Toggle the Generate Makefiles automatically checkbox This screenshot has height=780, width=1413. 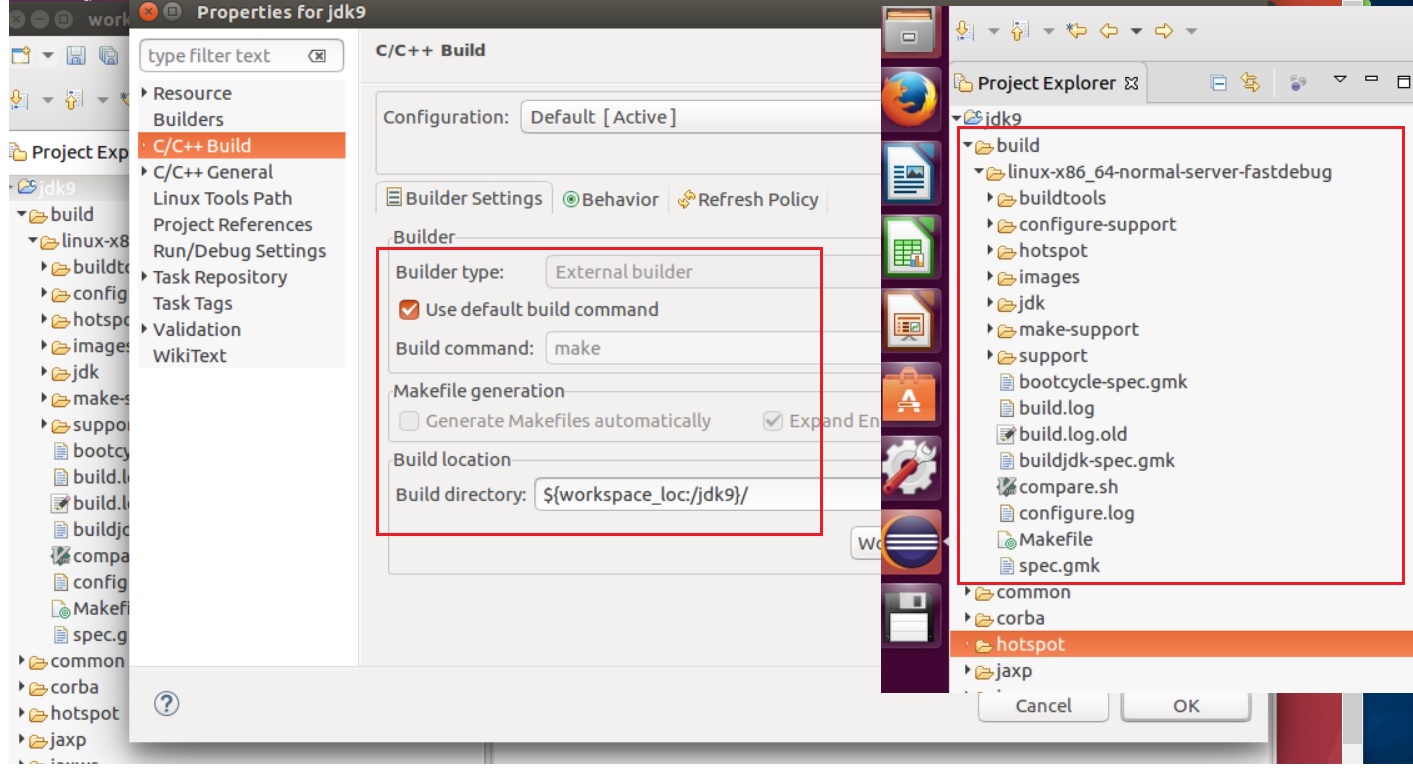[x=409, y=421]
